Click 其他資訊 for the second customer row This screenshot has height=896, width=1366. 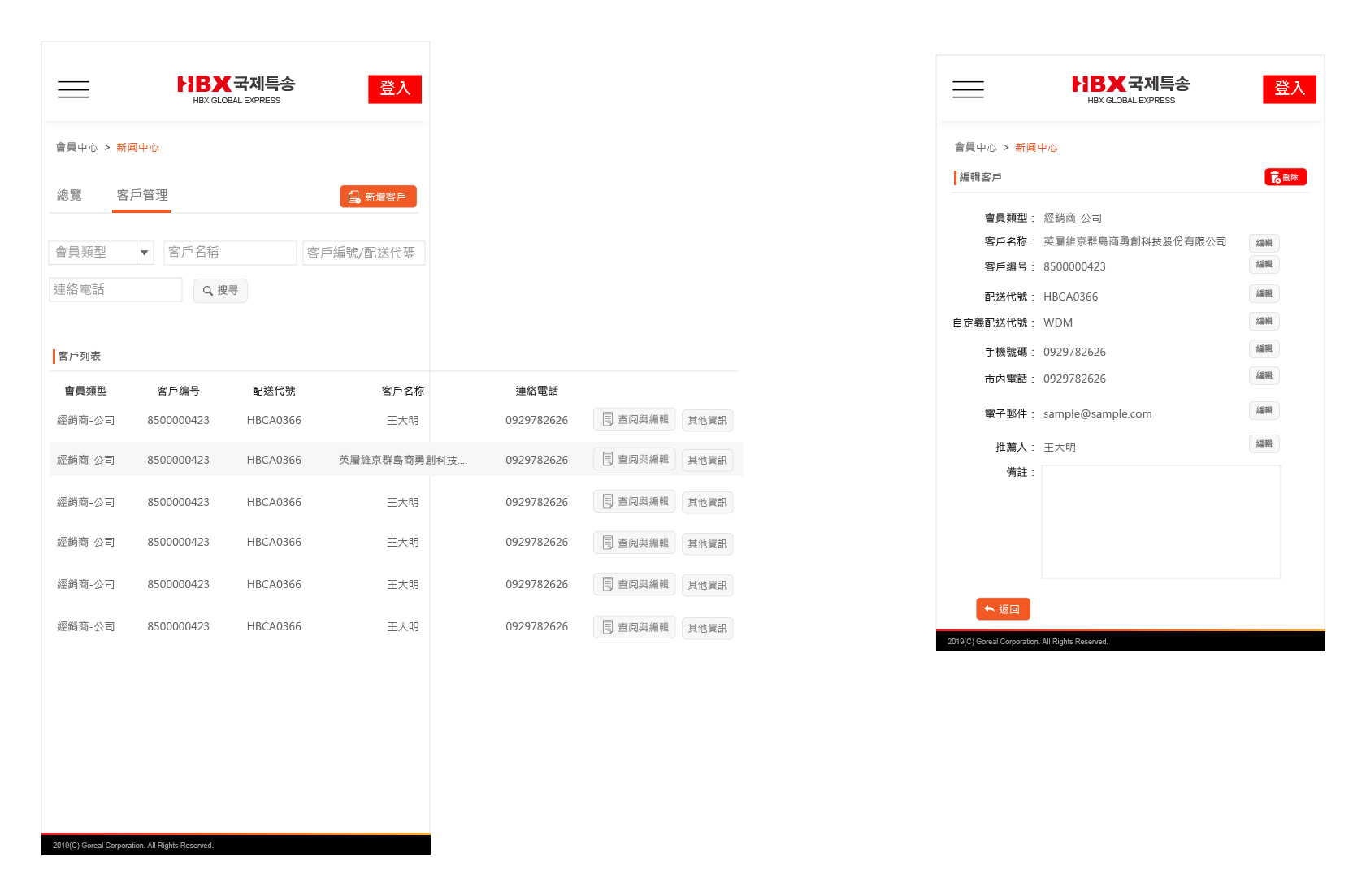[707, 461]
